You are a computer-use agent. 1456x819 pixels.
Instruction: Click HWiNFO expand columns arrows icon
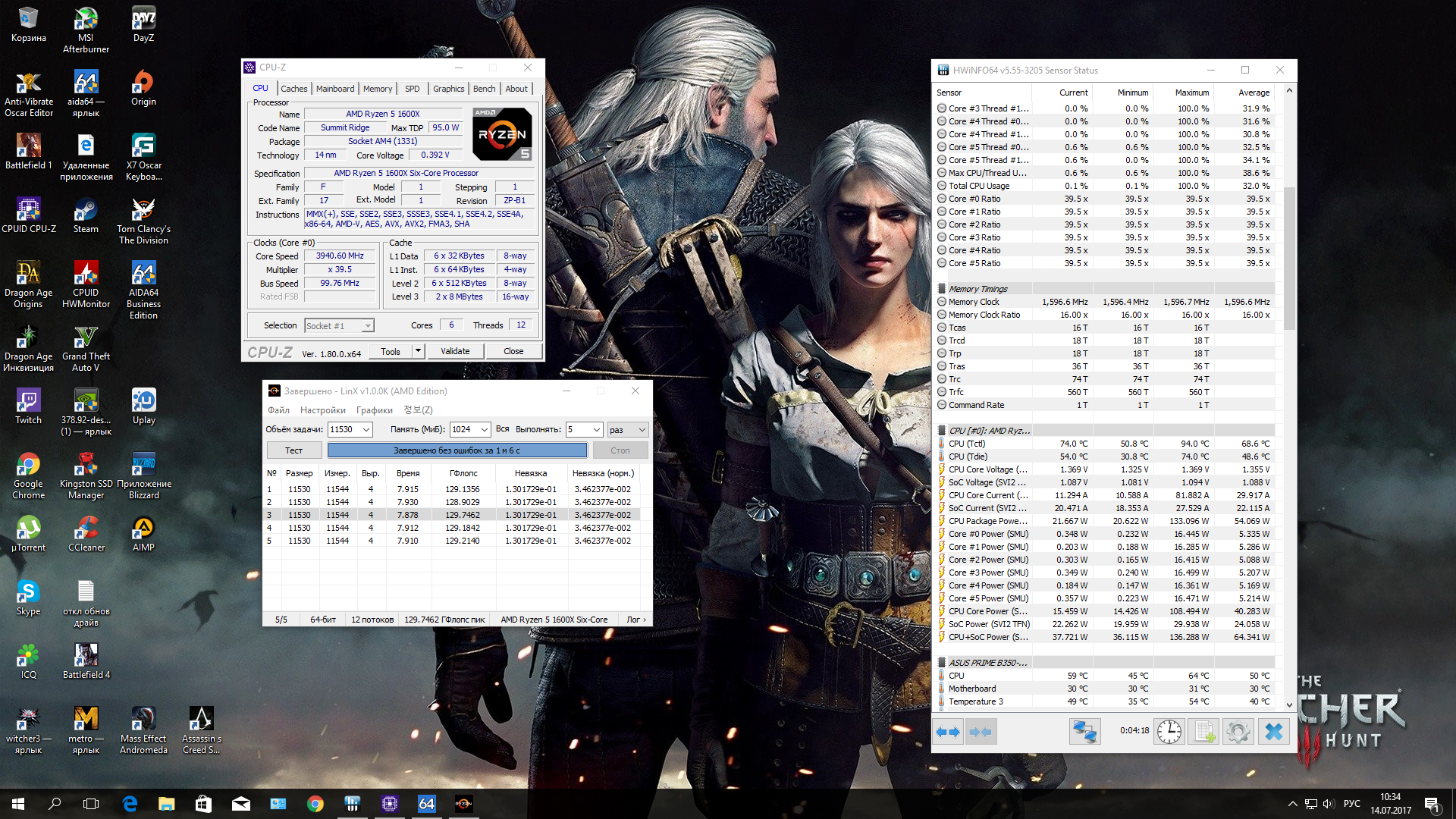(948, 732)
